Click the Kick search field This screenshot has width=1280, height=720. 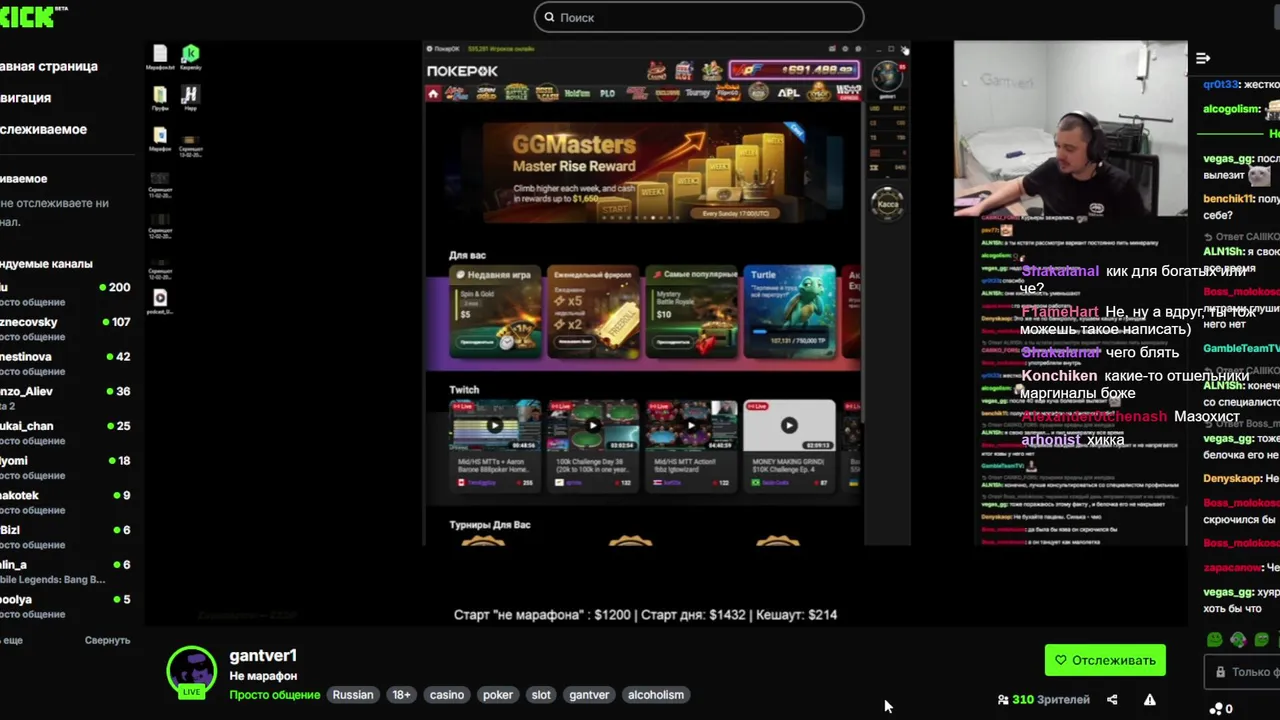pyautogui.click(x=698, y=17)
